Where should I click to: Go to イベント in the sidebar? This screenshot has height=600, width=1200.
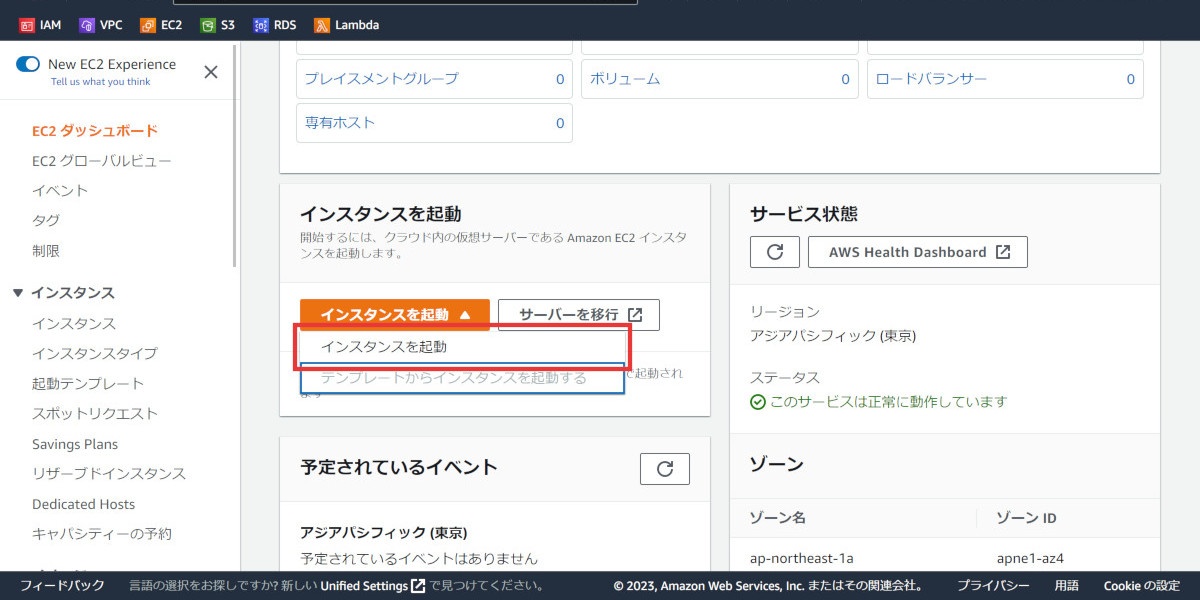(60, 191)
